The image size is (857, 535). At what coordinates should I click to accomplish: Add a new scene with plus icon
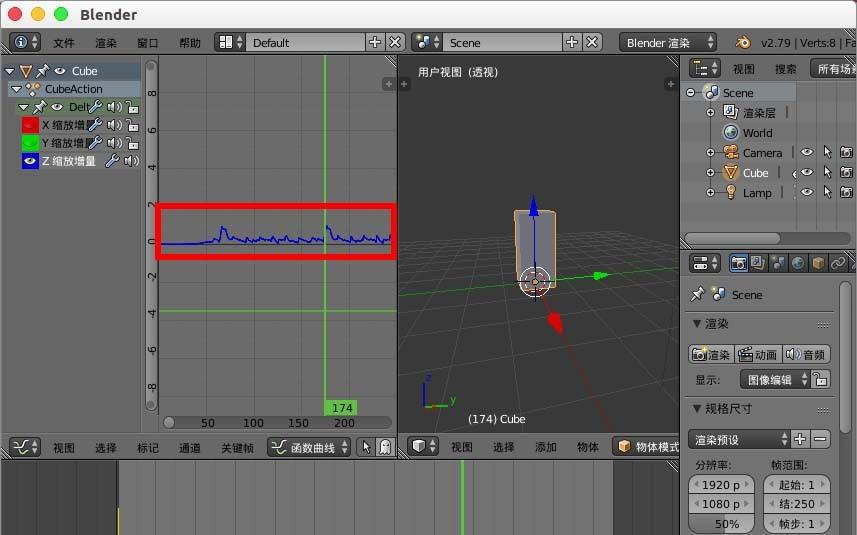[x=572, y=42]
